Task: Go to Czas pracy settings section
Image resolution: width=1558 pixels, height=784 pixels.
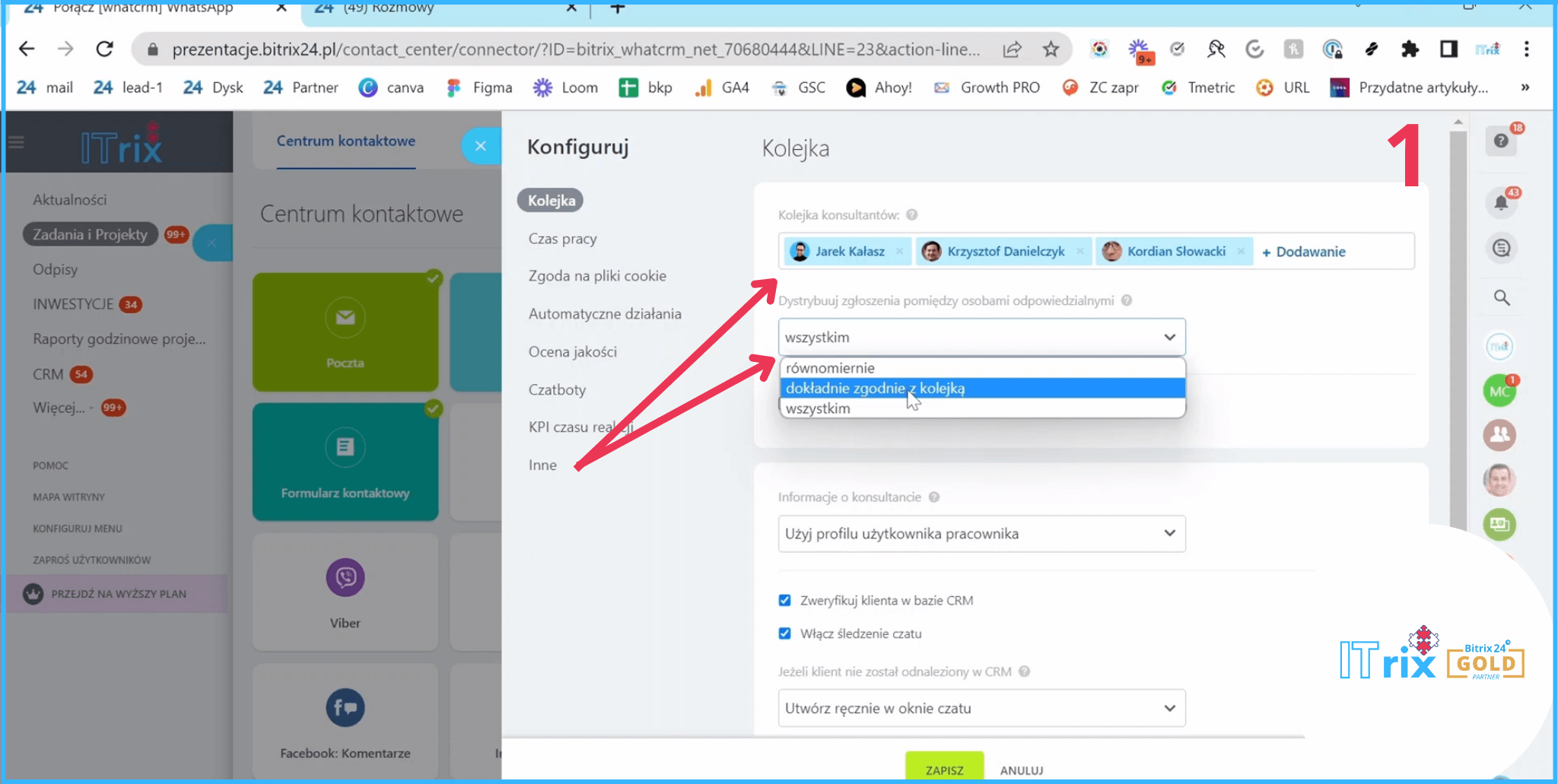Action: click(x=562, y=239)
